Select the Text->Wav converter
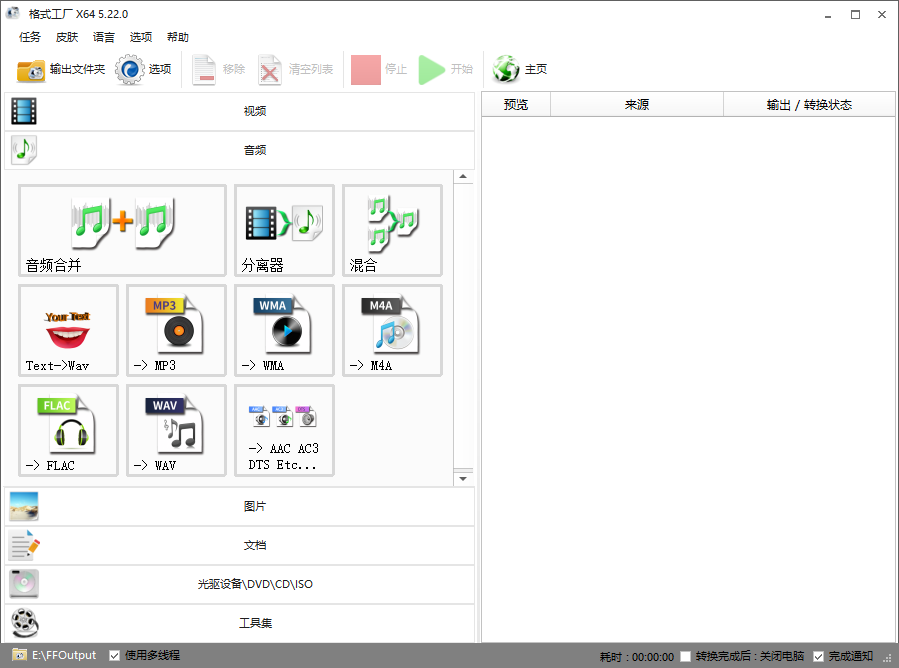Image resolution: width=899 pixels, height=668 pixels. coord(68,330)
